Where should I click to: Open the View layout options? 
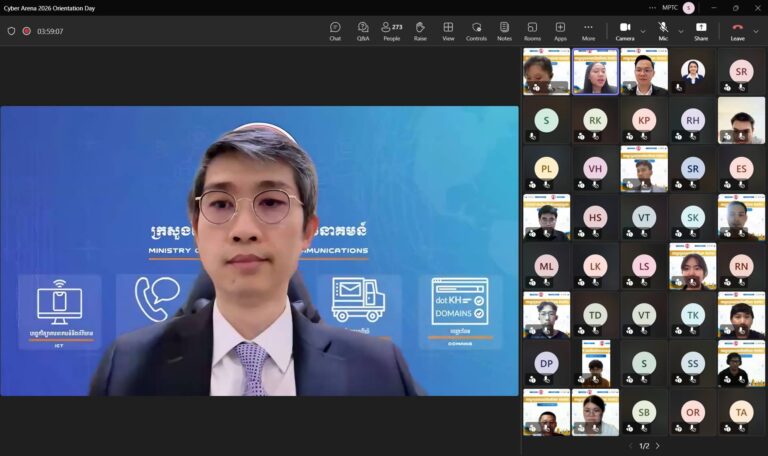coord(448,31)
